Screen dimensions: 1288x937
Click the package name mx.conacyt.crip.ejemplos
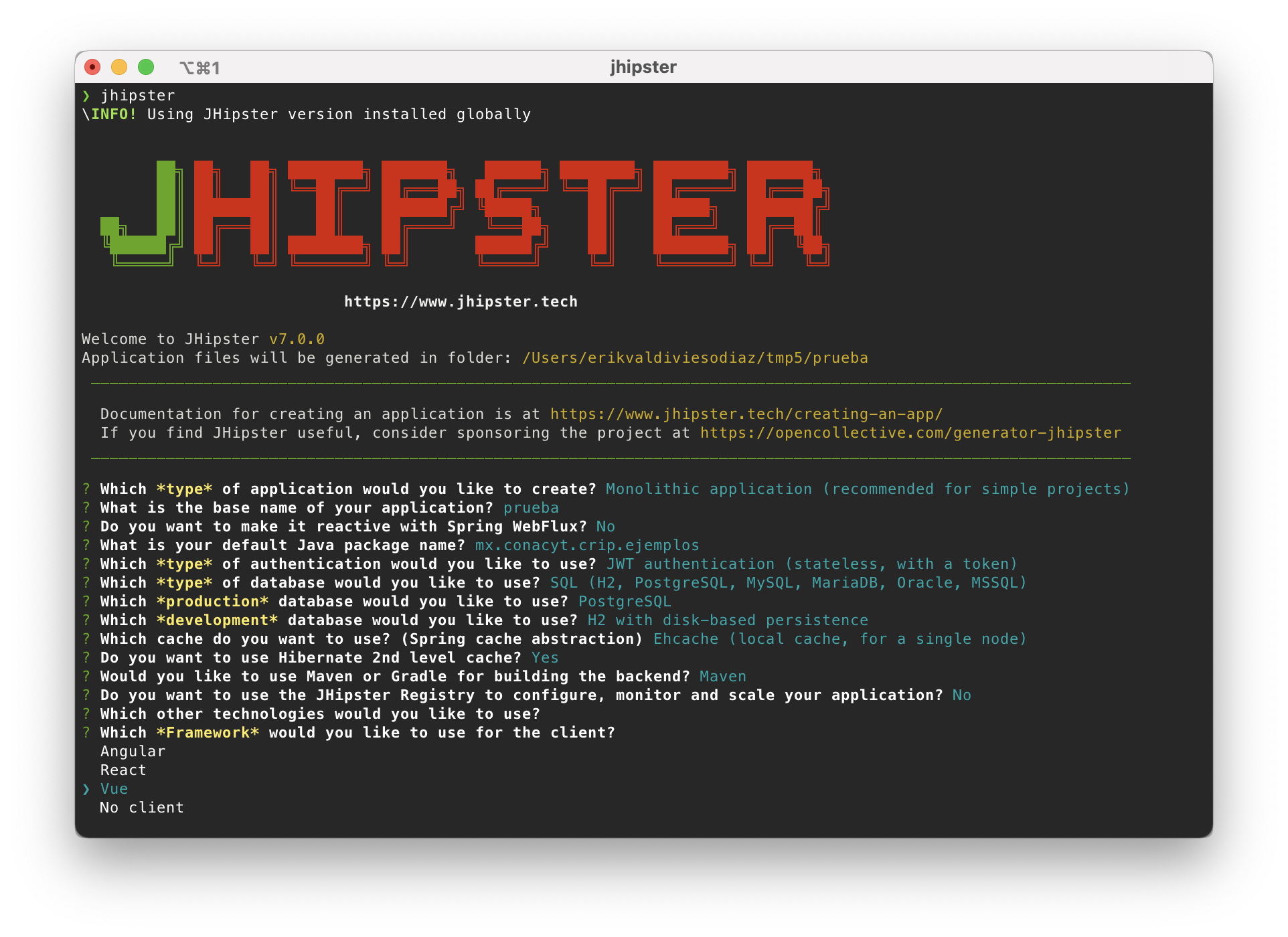587,545
